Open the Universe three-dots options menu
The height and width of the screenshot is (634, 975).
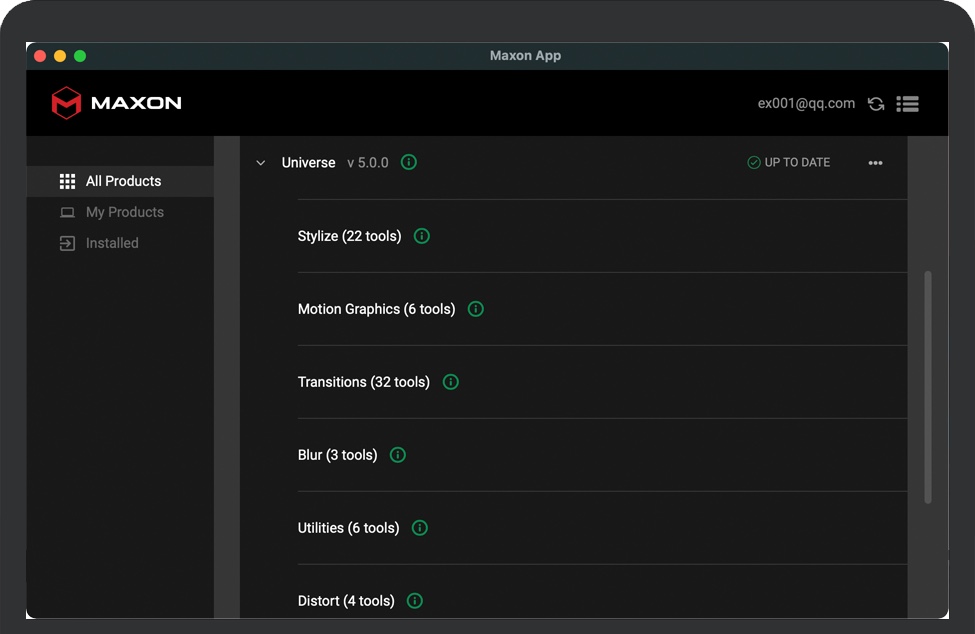point(875,164)
